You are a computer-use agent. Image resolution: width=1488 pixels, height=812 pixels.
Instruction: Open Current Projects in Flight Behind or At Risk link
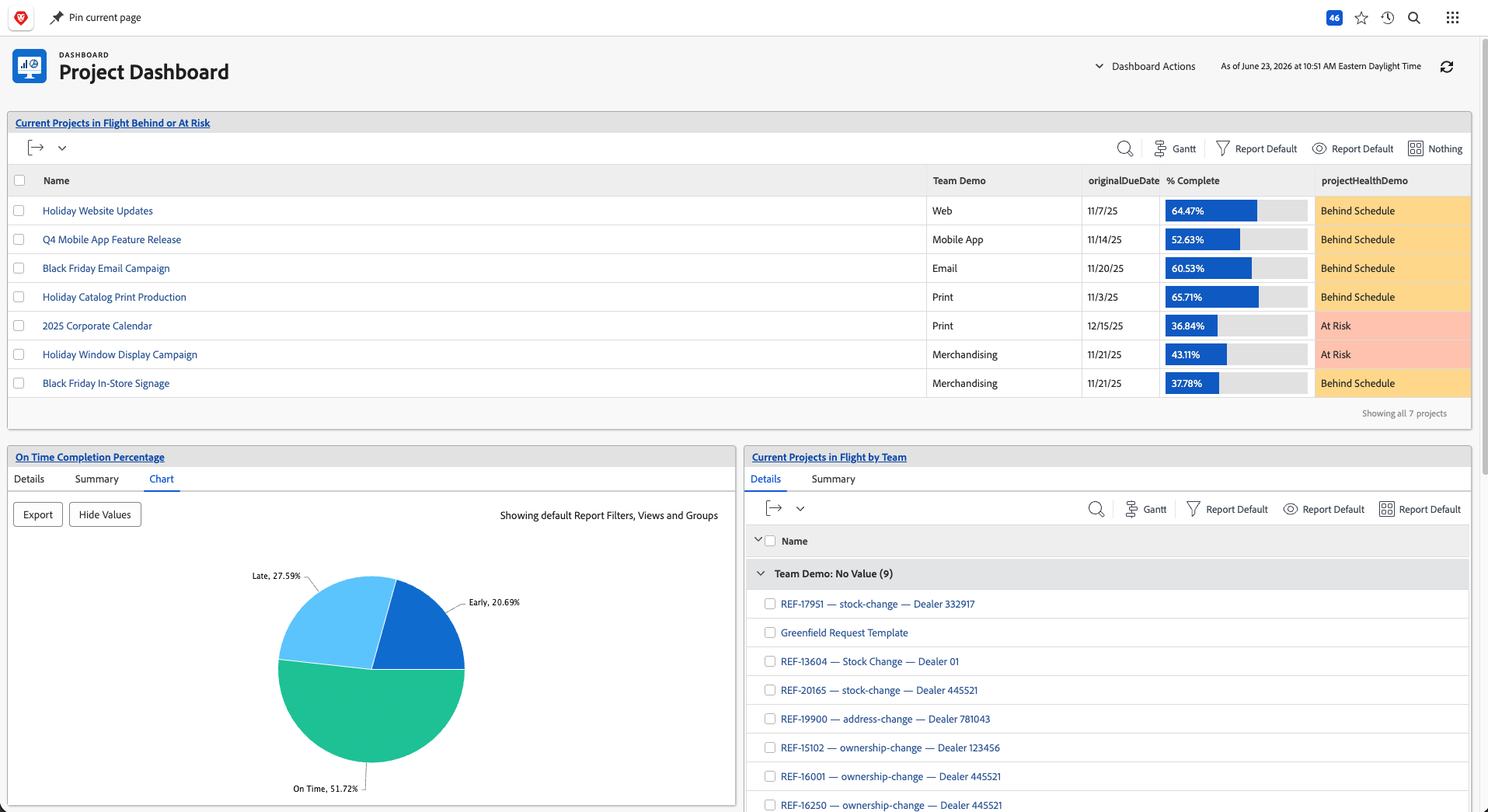point(113,123)
